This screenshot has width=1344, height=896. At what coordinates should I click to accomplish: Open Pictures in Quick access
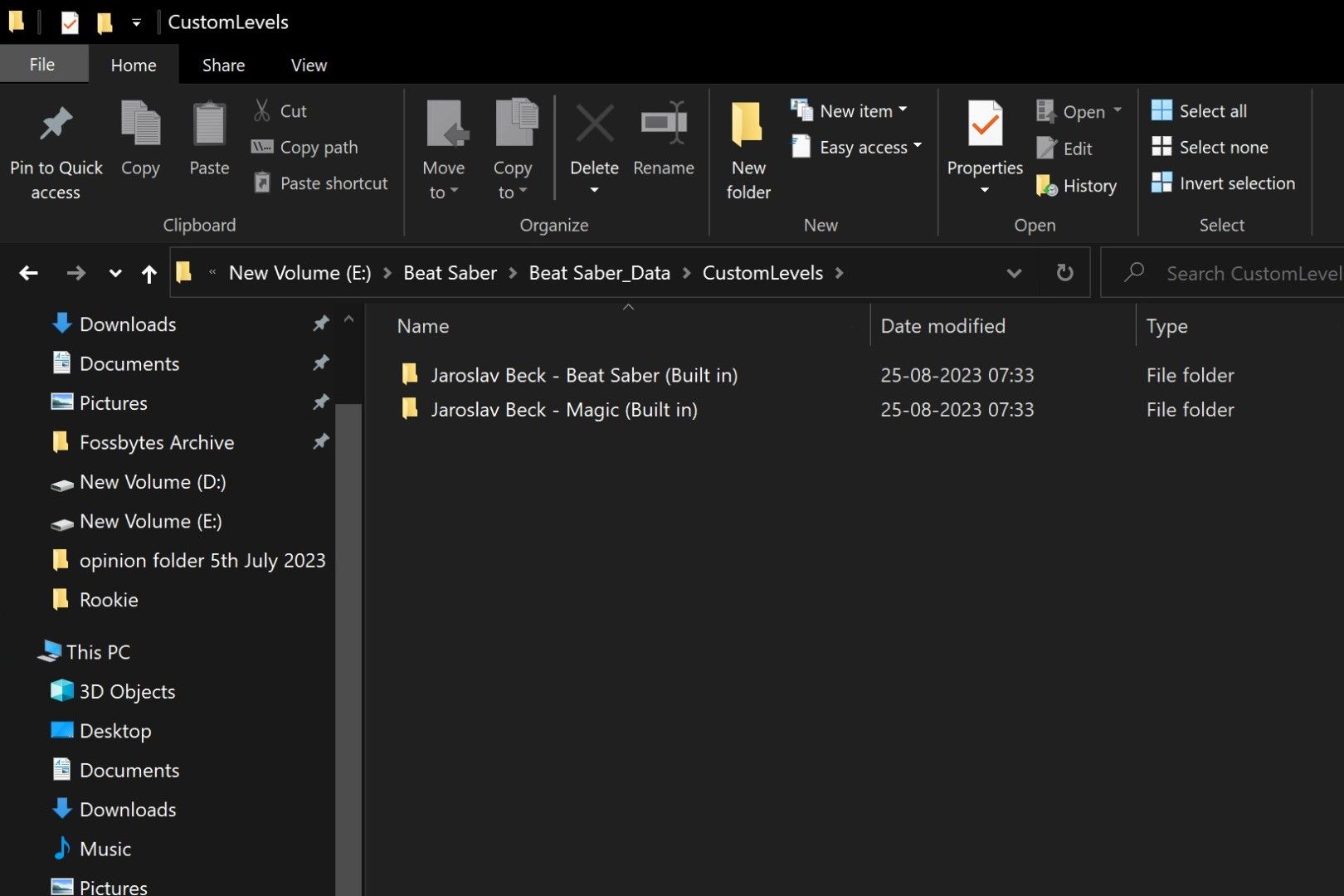114,402
